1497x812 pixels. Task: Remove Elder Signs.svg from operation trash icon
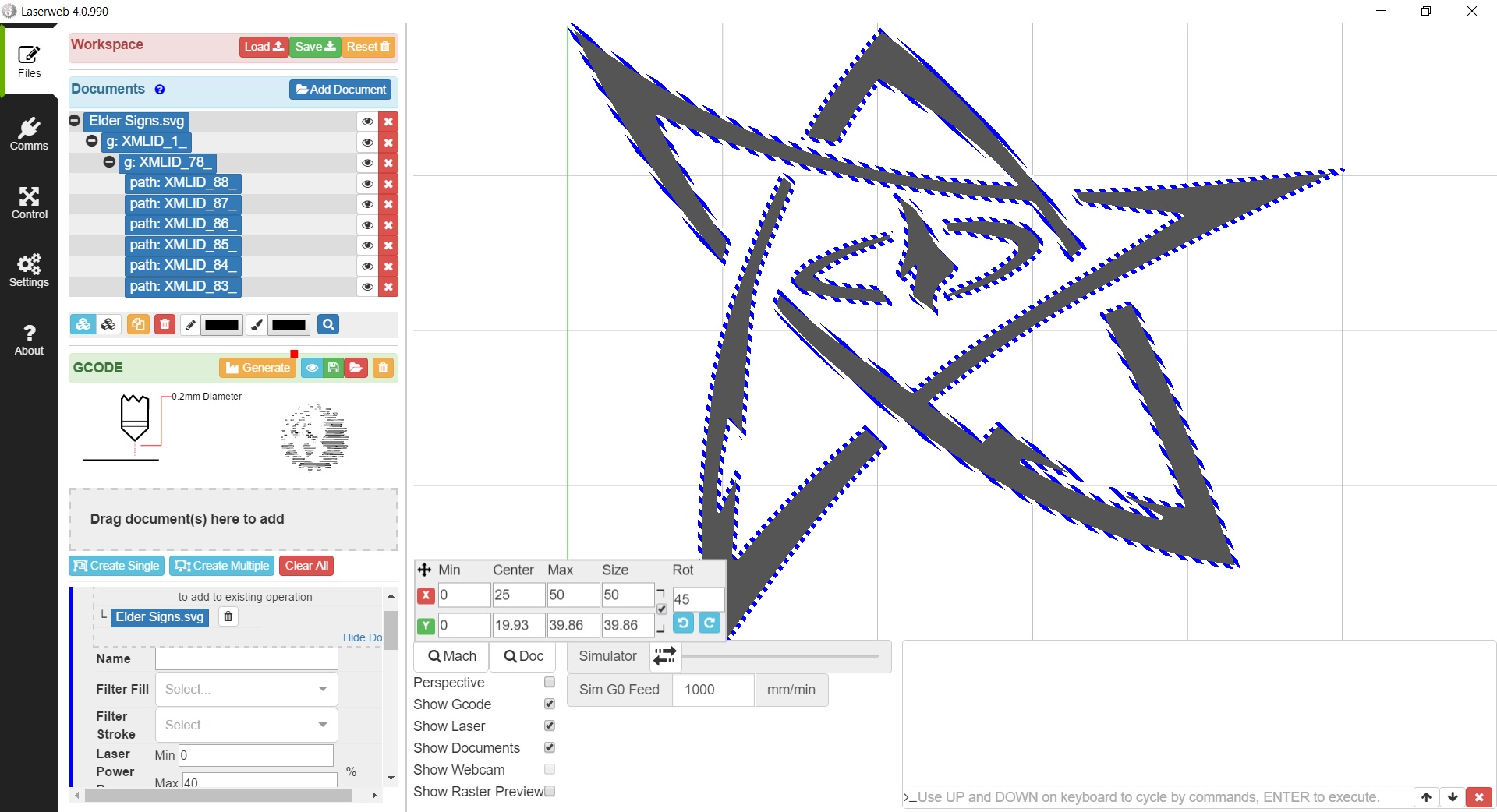coord(228,617)
